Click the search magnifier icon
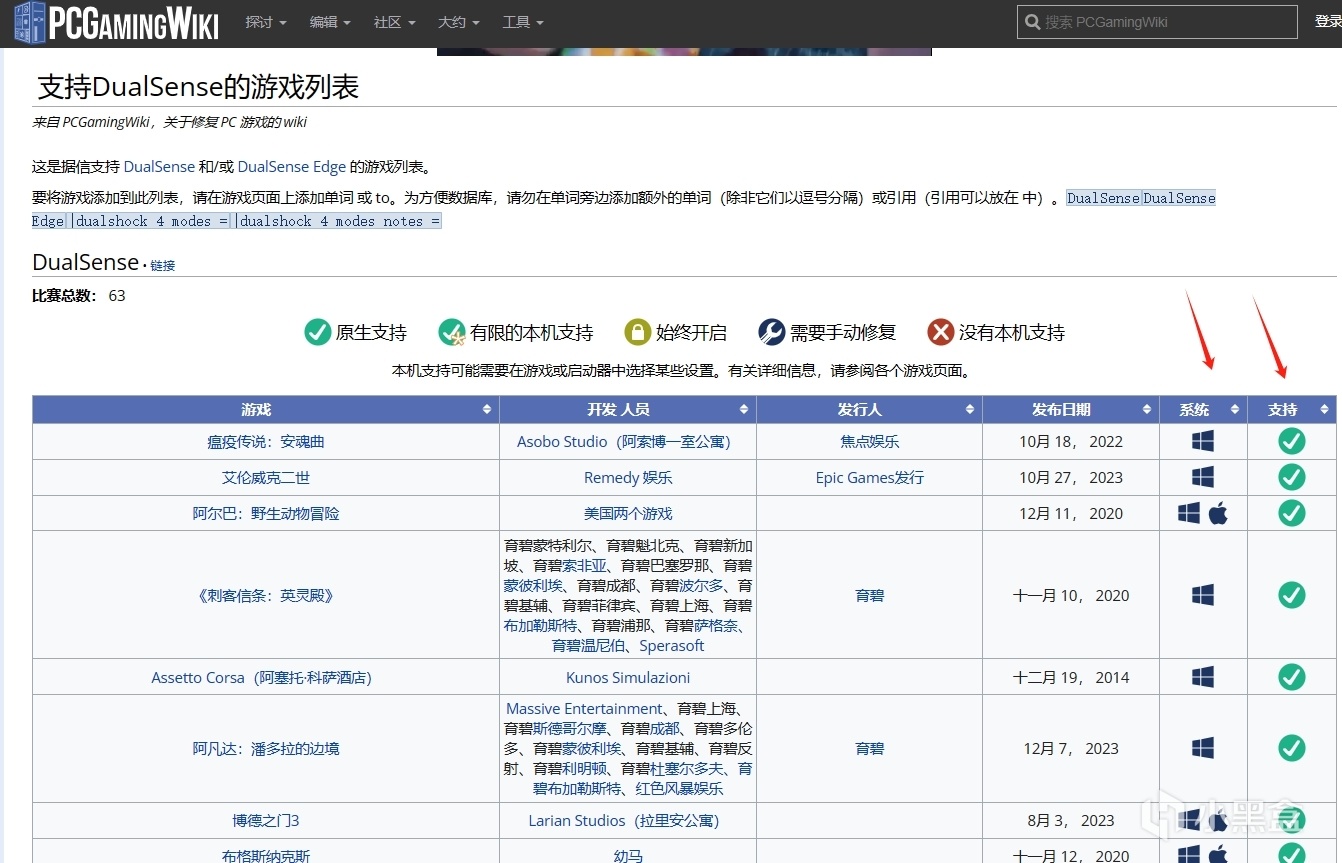Image resolution: width=1342 pixels, height=863 pixels. pyautogui.click(x=1032, y=22)
